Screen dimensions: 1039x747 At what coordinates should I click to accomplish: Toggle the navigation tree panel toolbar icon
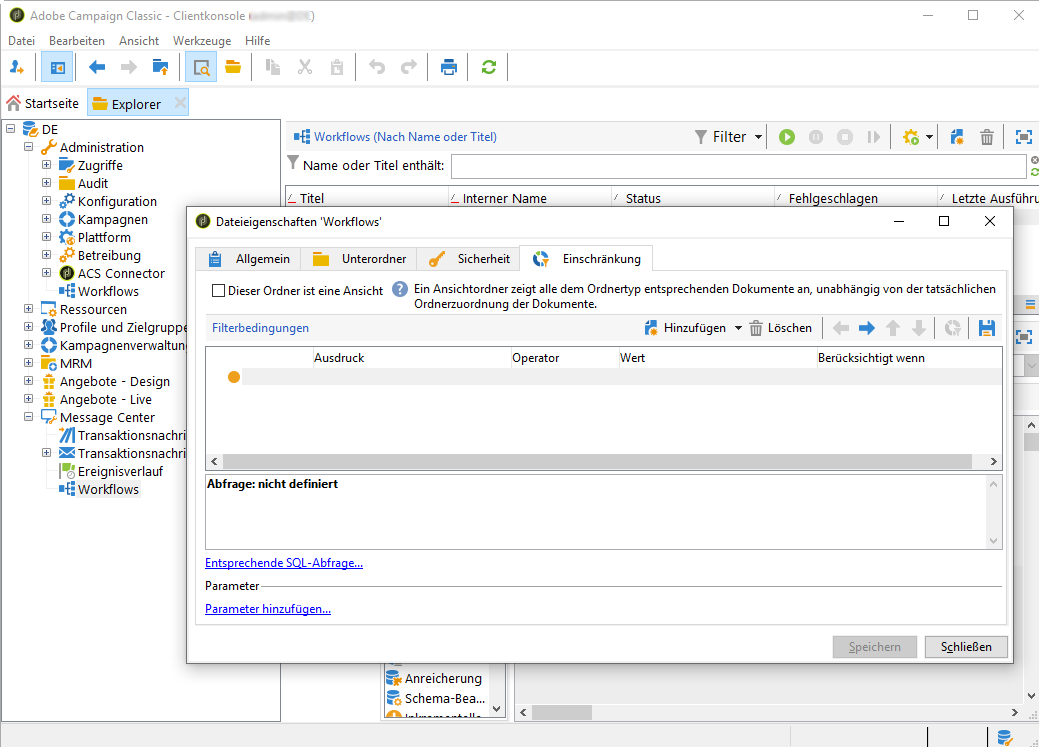click(x=57, y=67)
